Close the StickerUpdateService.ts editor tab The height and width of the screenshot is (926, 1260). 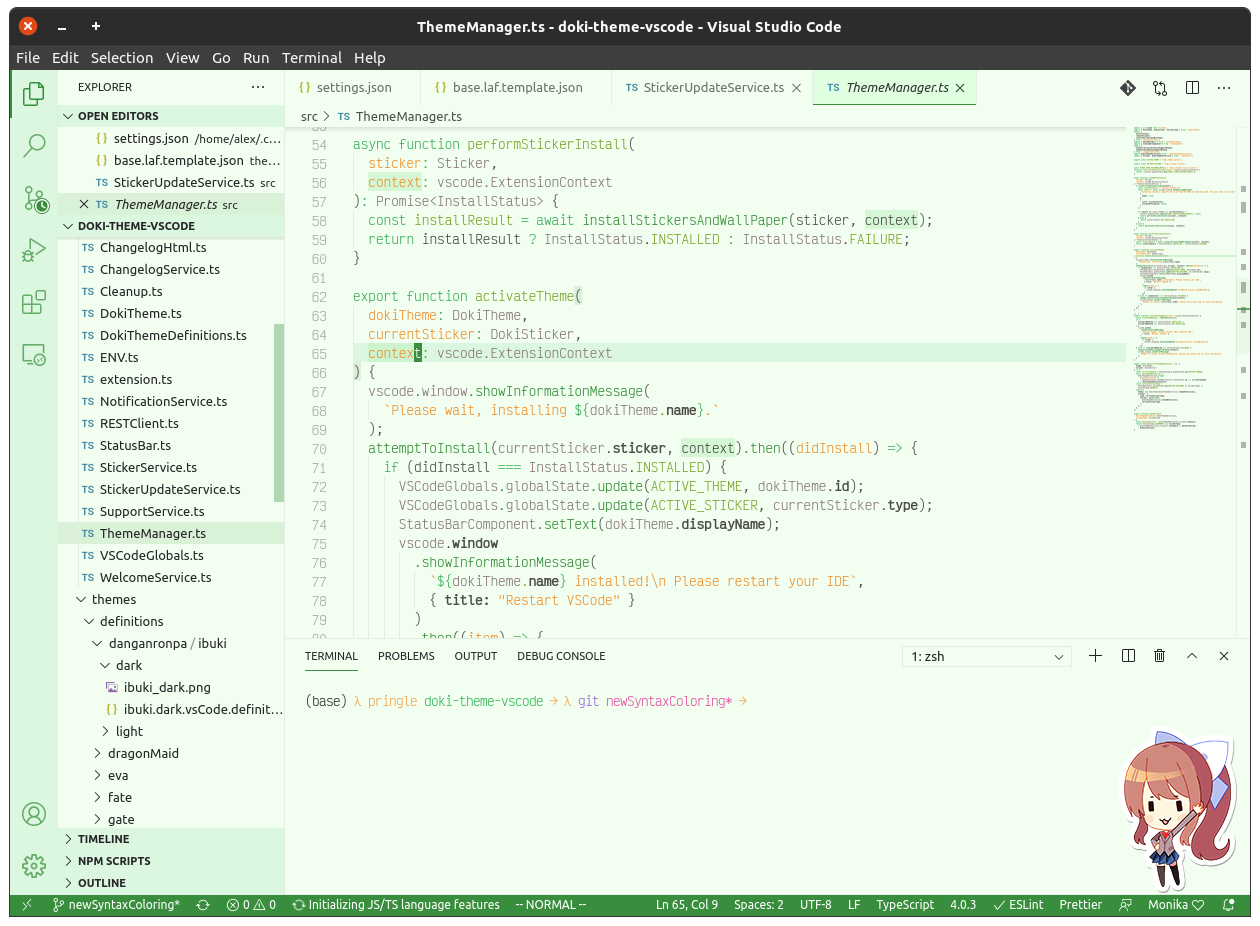pos(797,88)
